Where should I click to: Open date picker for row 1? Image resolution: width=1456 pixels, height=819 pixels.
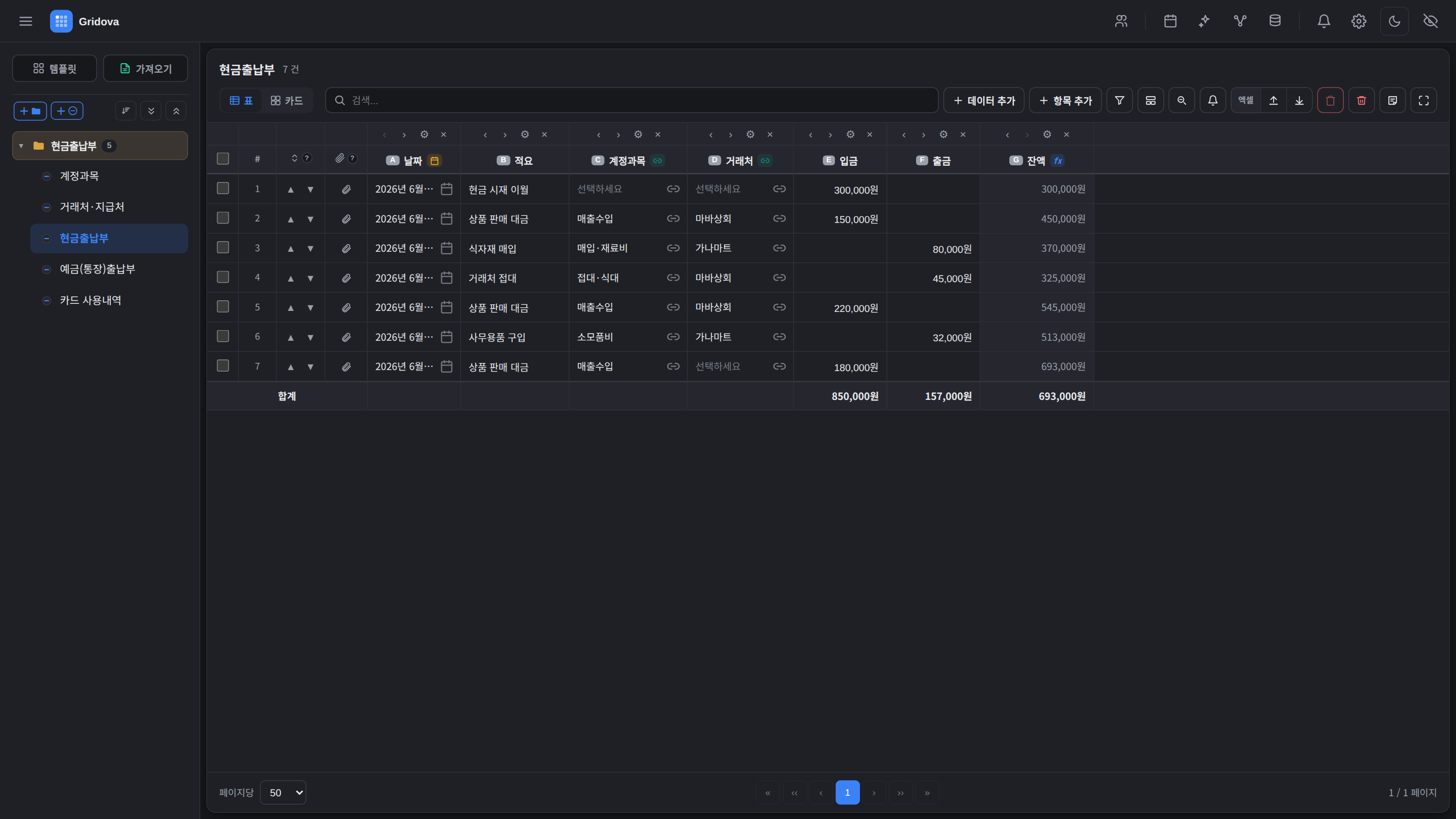point(446,189)
